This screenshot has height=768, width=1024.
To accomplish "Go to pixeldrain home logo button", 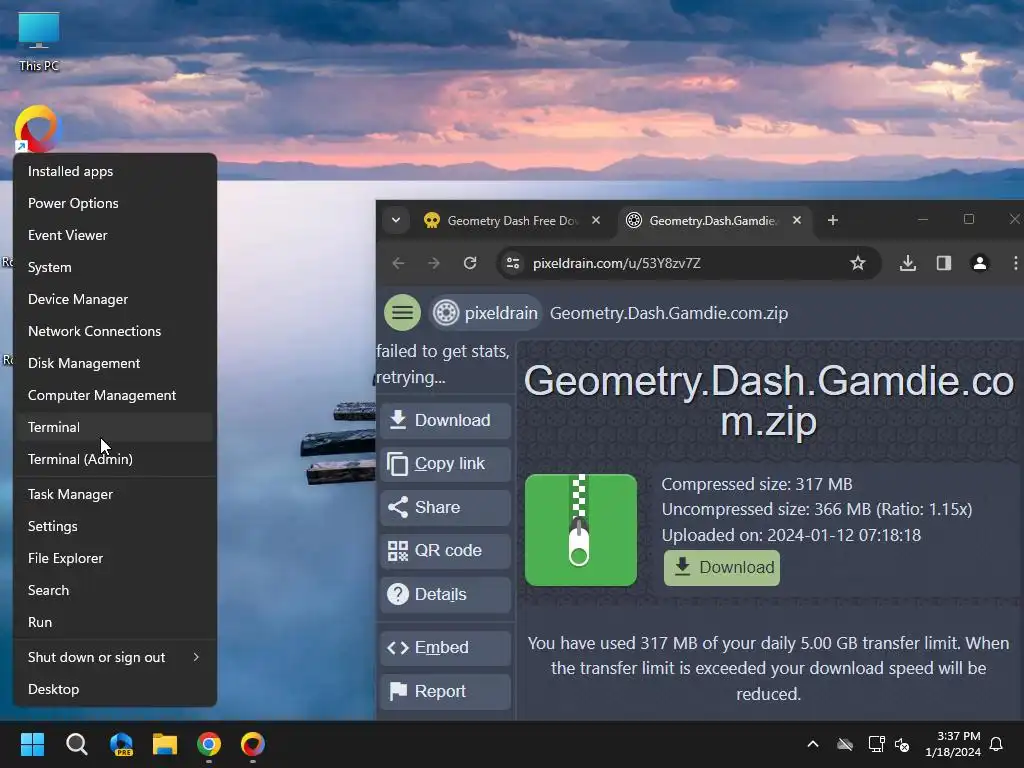I will pyautogui.click(x=486, y=313).
